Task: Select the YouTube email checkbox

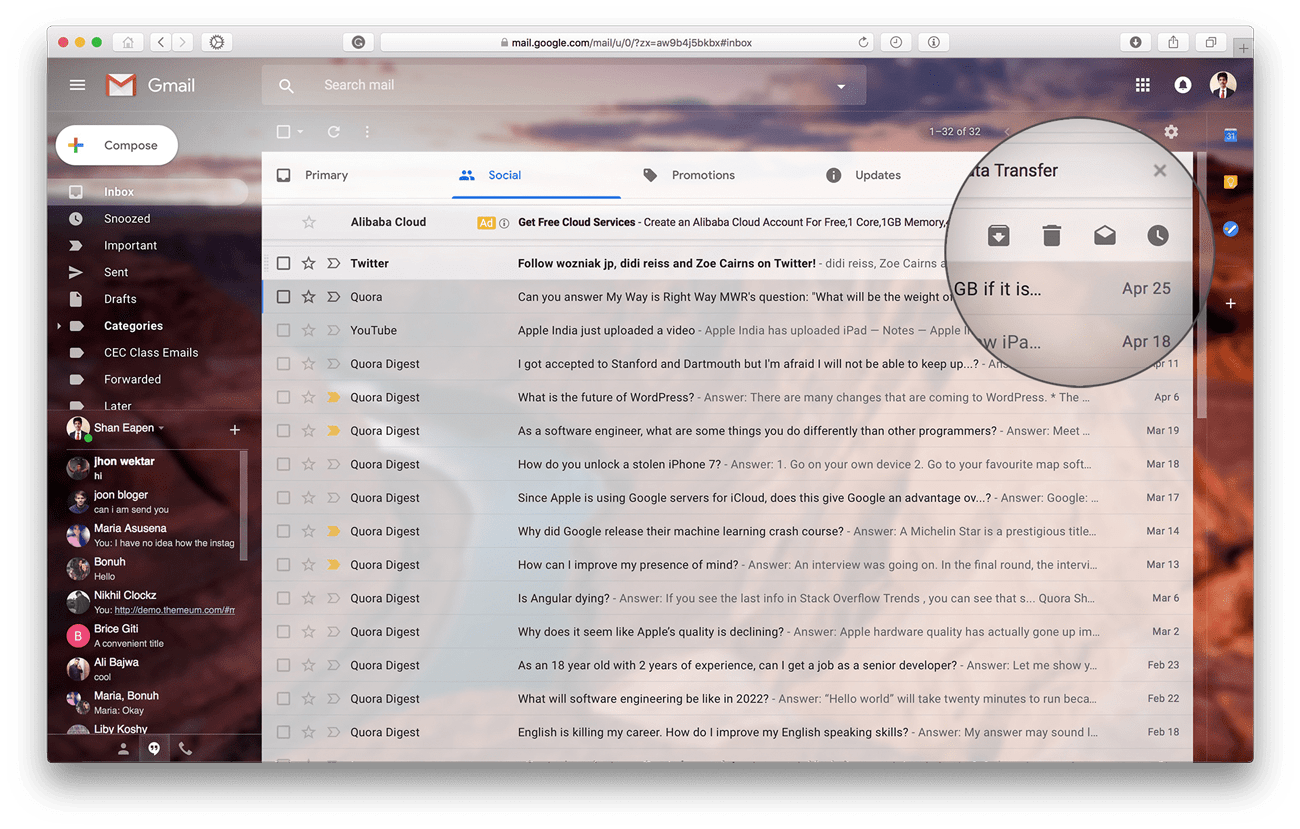Action: [x=283, y=330]
